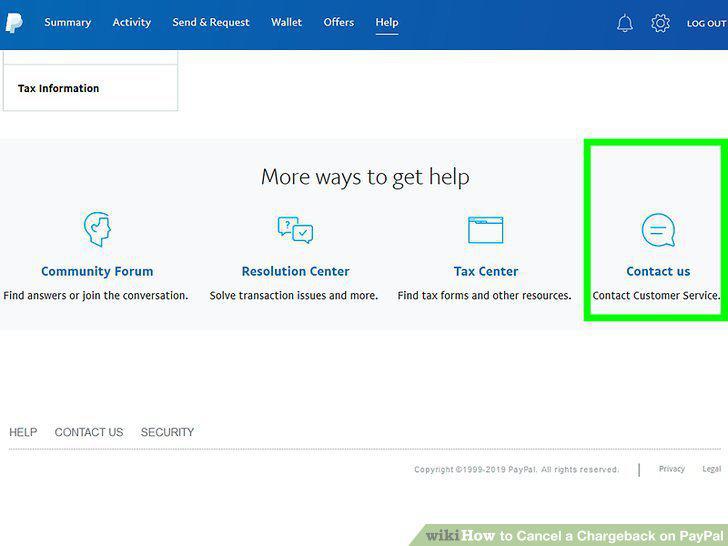
Task: Click the Contact us heading link
Action: point(658,271)
